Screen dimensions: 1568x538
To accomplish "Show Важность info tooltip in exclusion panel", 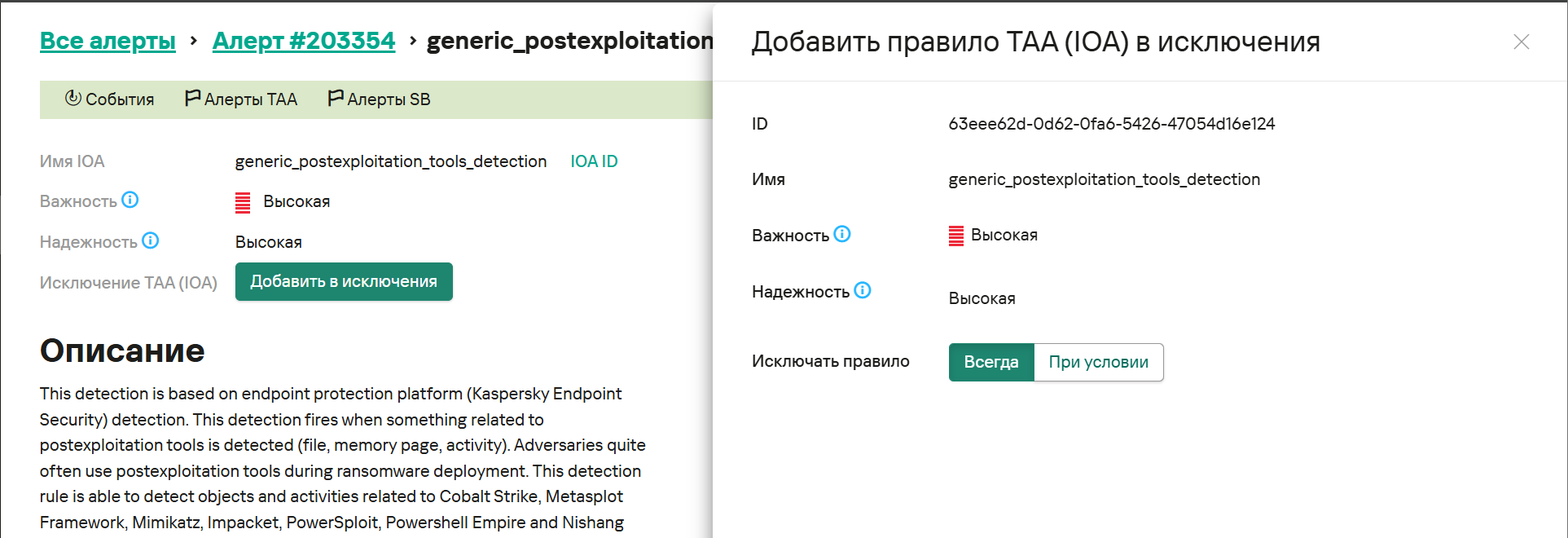I will 842,234.
